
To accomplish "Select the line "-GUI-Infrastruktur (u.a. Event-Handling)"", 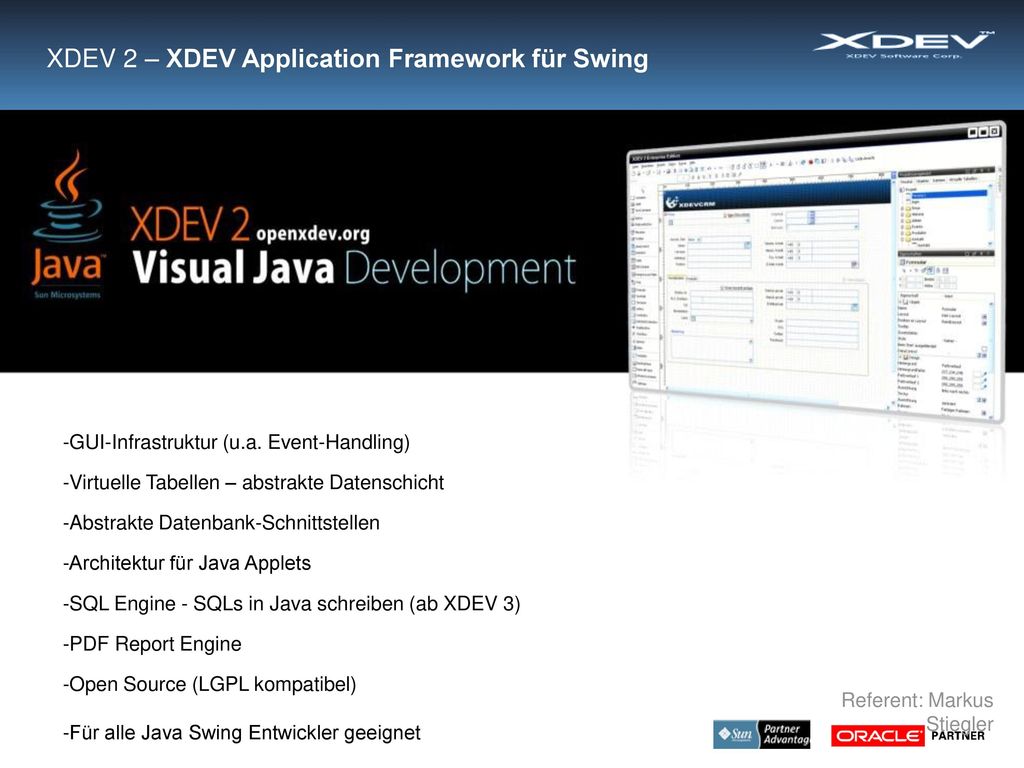I will click(236, 442).
